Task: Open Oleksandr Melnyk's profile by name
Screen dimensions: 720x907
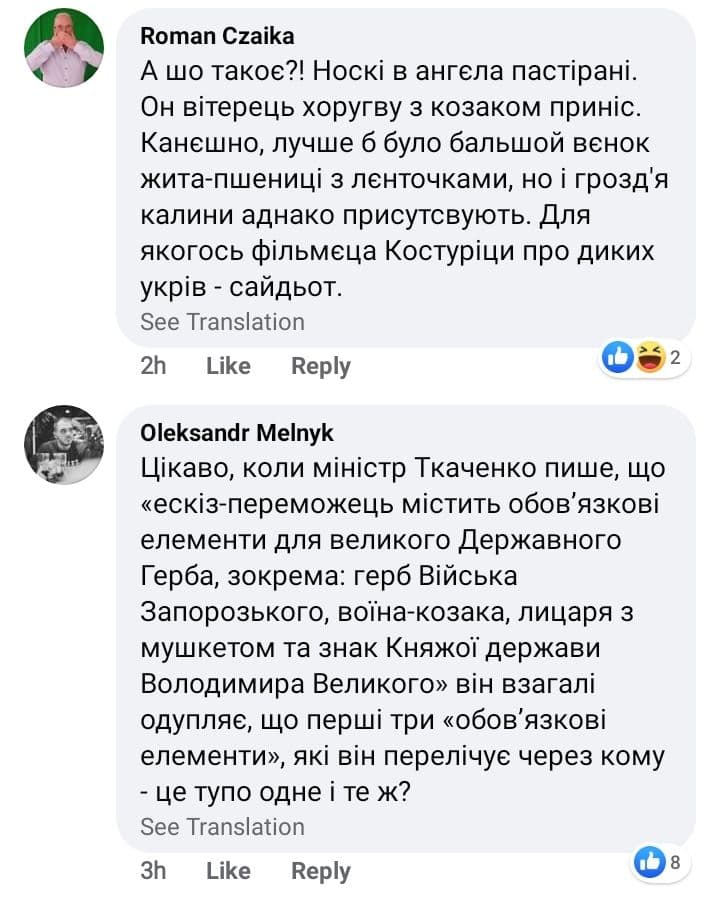Action: tap(237, 433)
